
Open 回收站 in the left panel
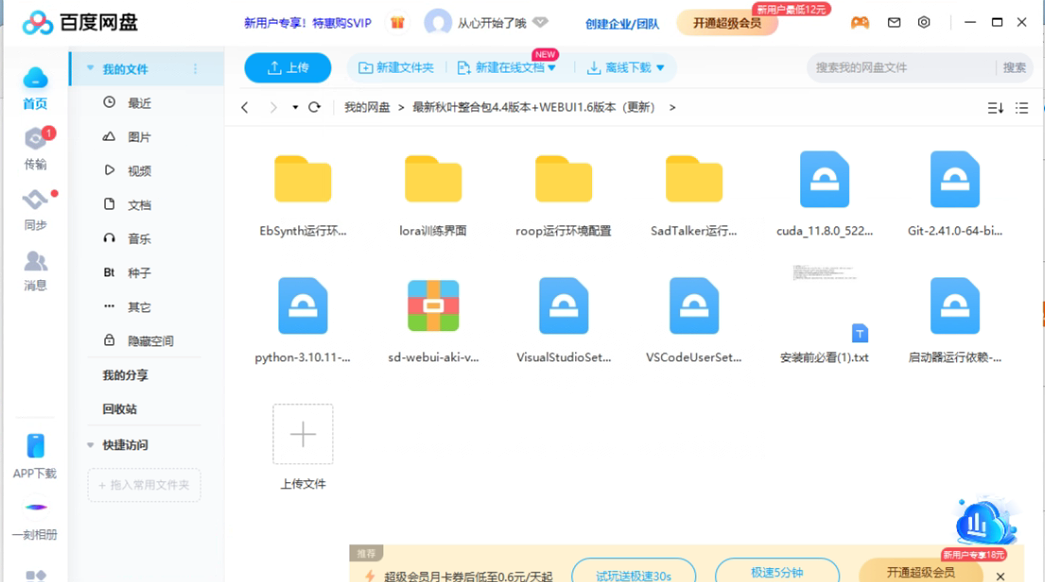point(119,409)
